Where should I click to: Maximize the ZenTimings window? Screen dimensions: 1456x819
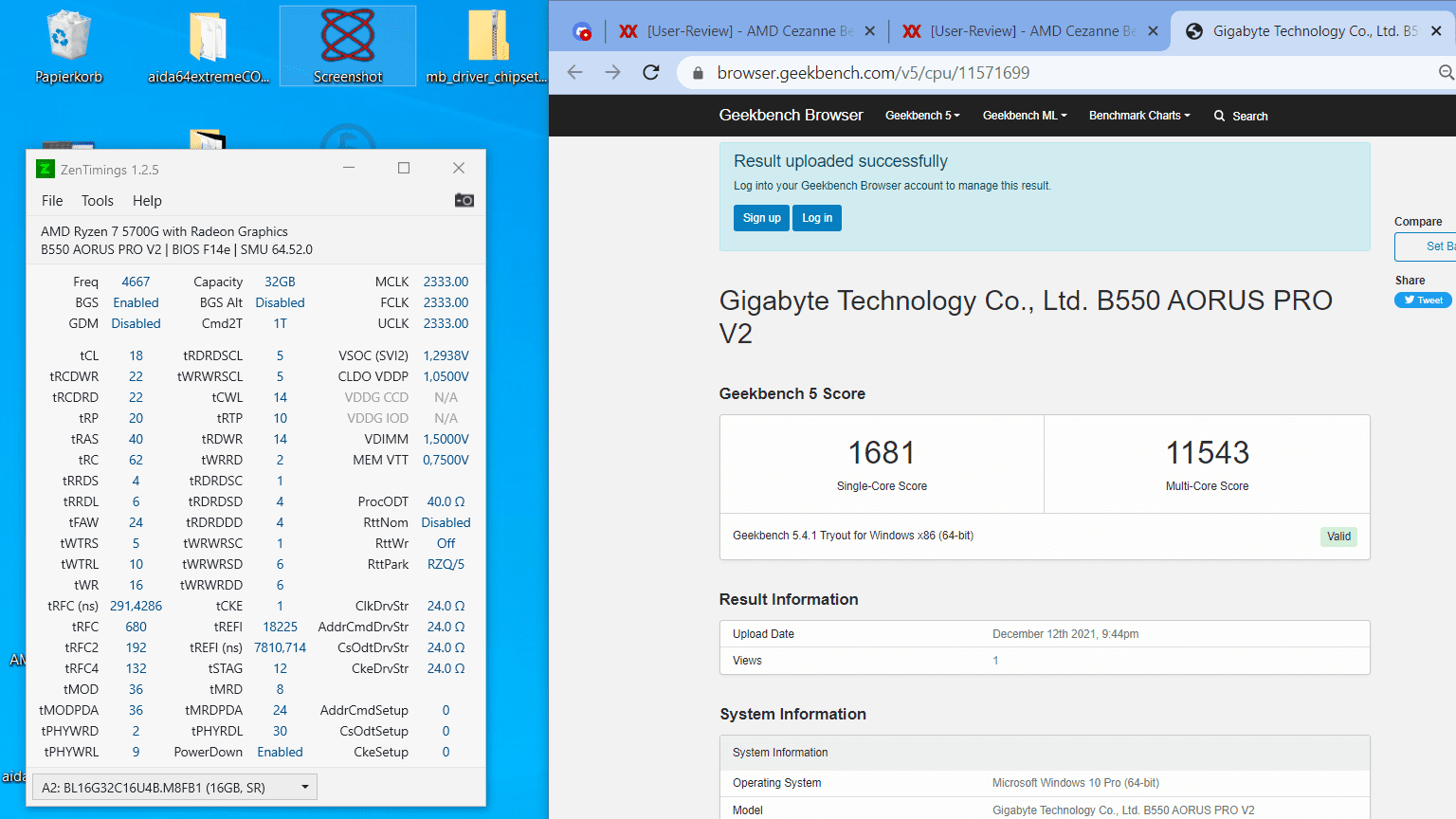tap(404, 168)
